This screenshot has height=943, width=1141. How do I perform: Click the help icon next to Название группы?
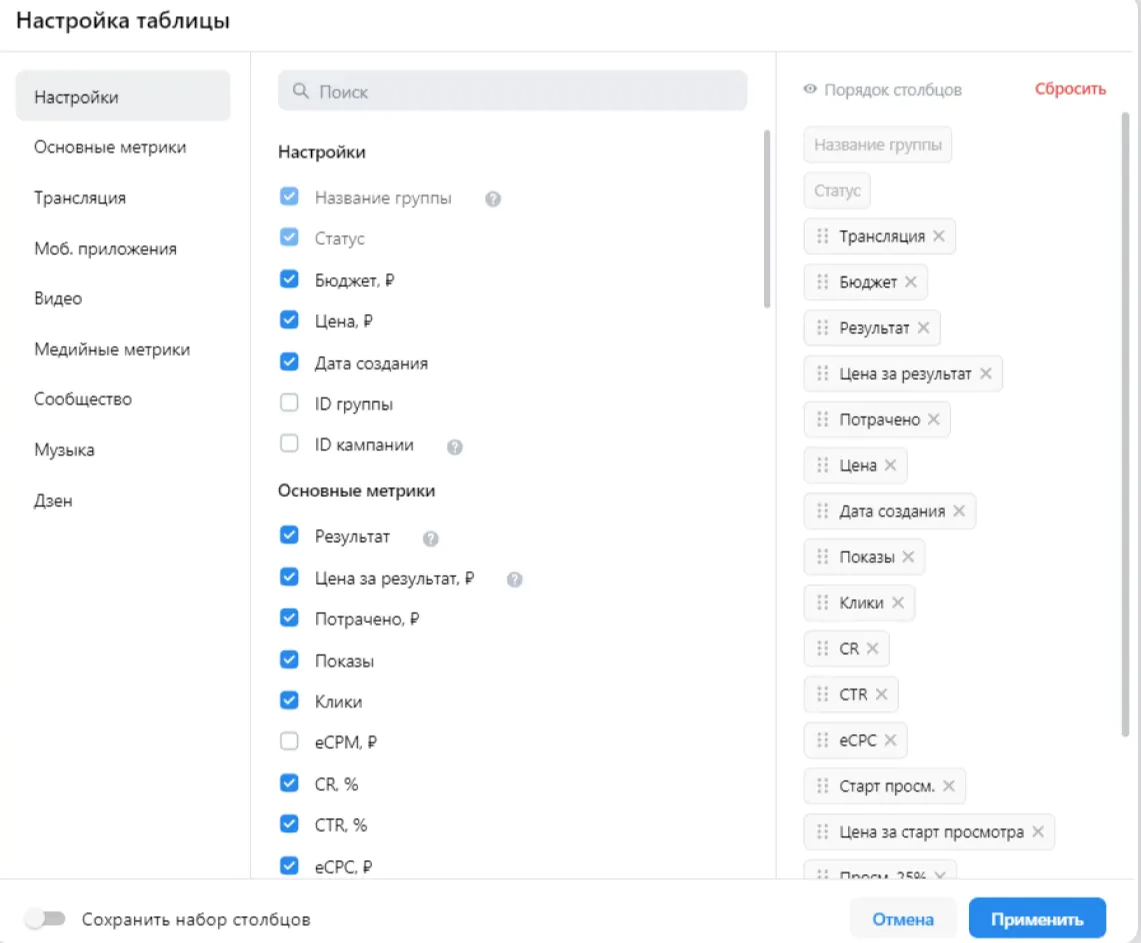point(493,199)
